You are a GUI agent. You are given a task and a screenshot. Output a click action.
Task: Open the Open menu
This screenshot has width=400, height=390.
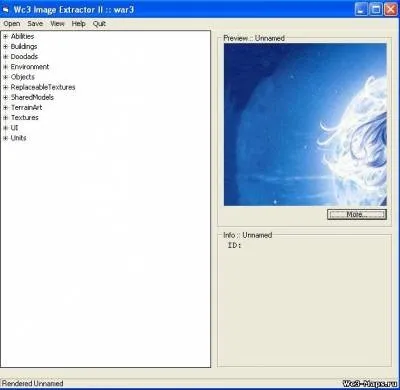click(12, 24)
